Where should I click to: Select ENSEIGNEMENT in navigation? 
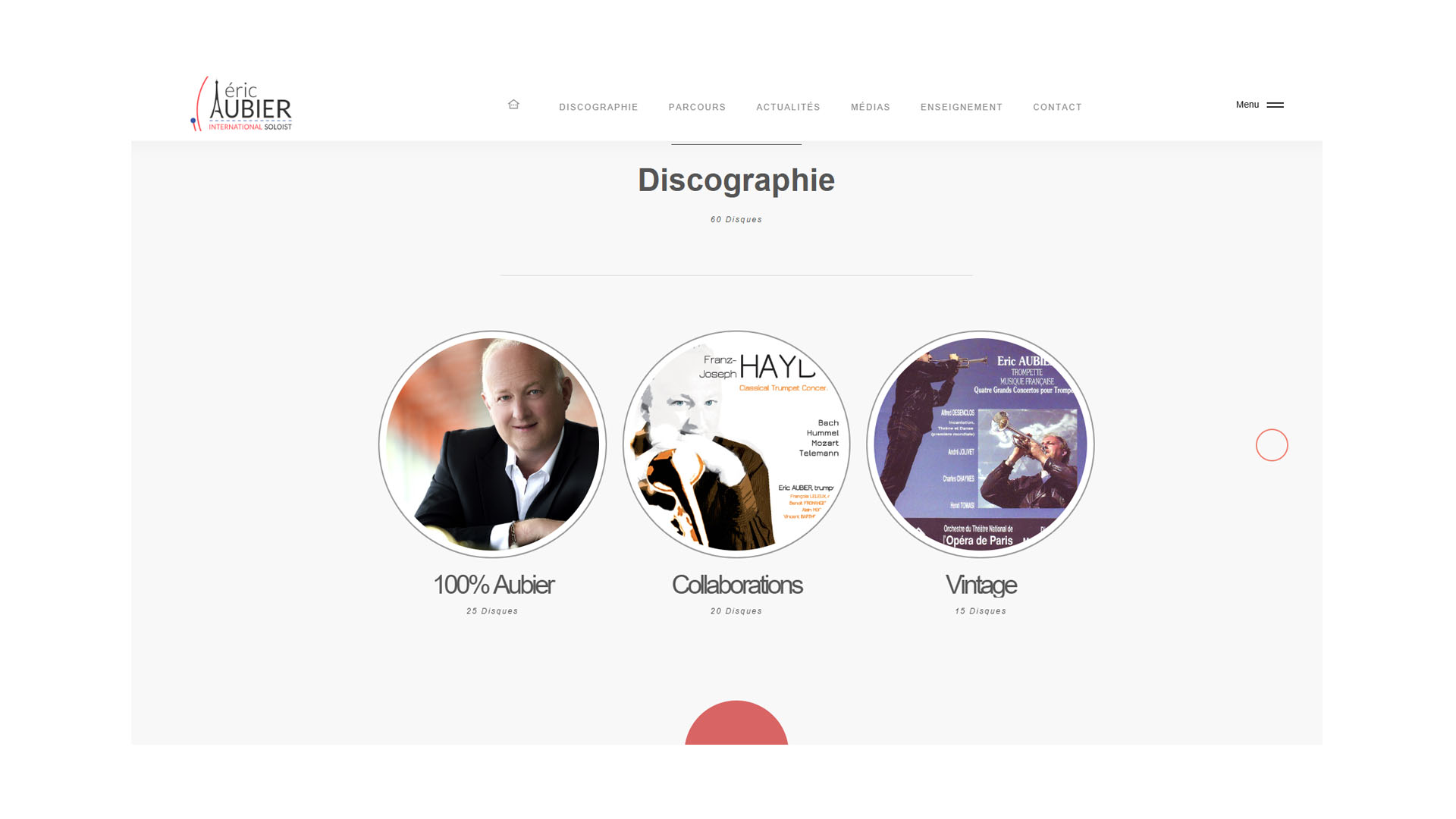(962, 107)
